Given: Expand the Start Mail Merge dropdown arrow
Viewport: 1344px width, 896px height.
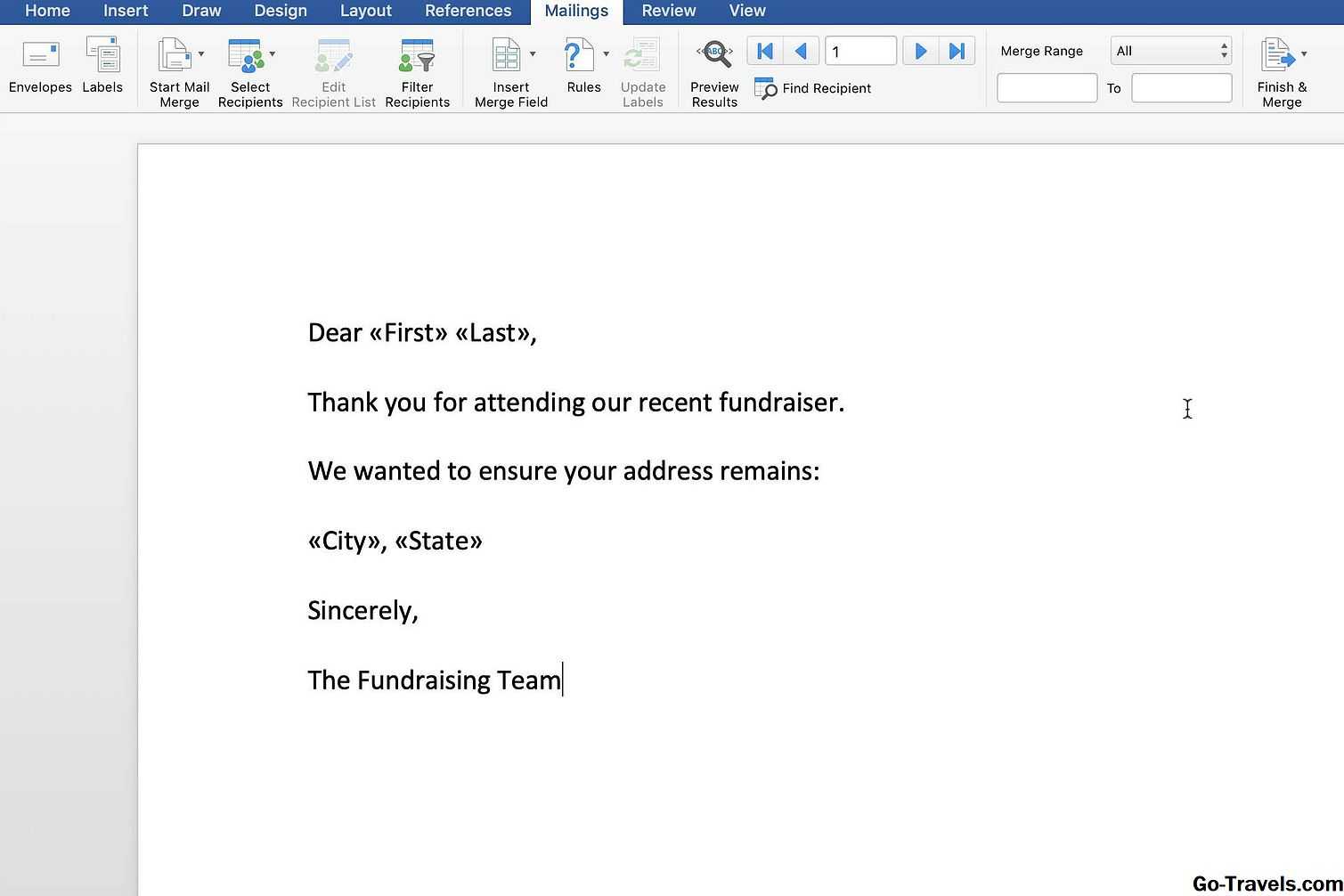Looking at the screenshot, I should pyautogui.click(x=201, y=54).
